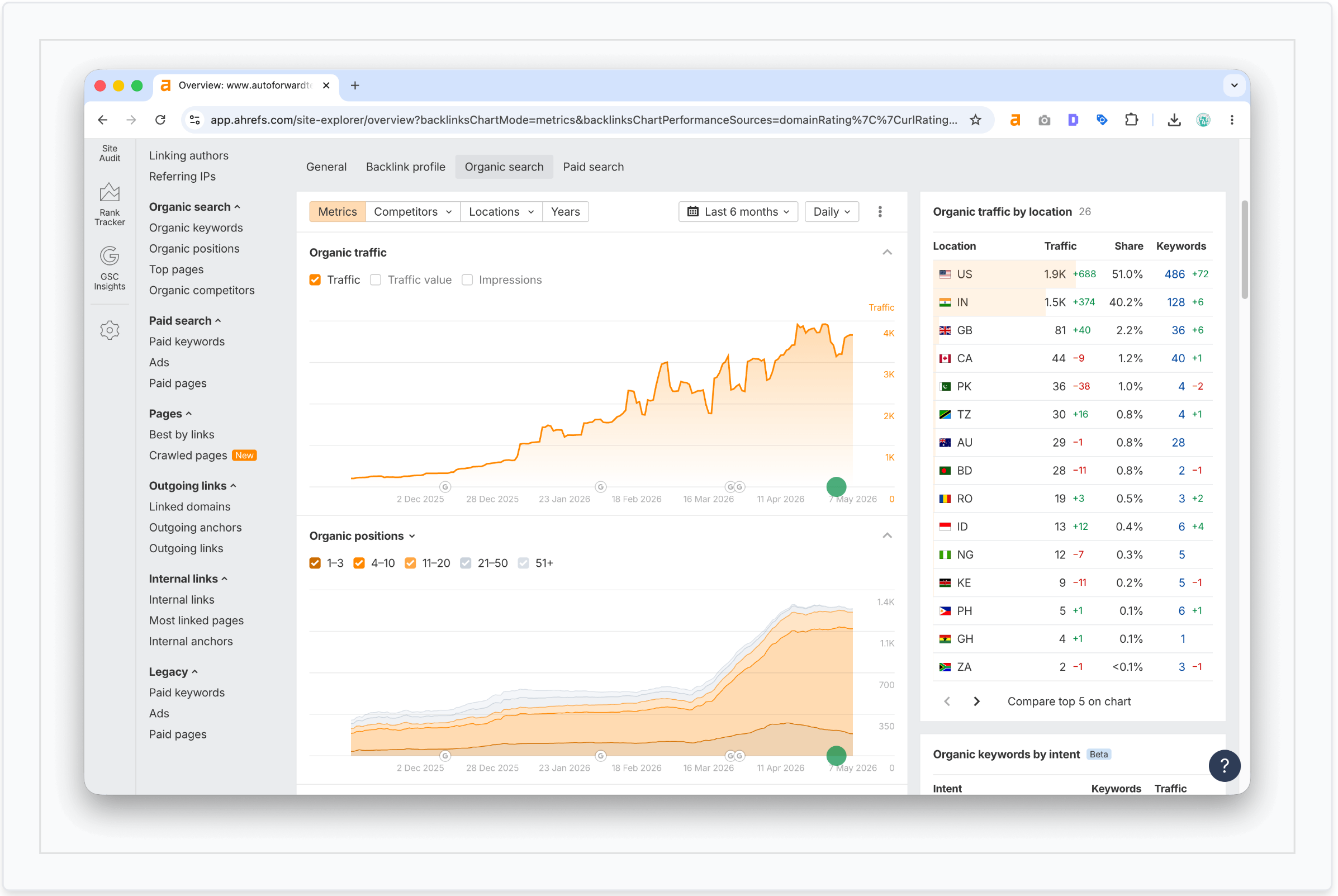Click Google update marker near 18 Feb 2026 on traffic chart
Viewport: 1338px width, 896px height.
pyautogui.click(x=600, y=487)
